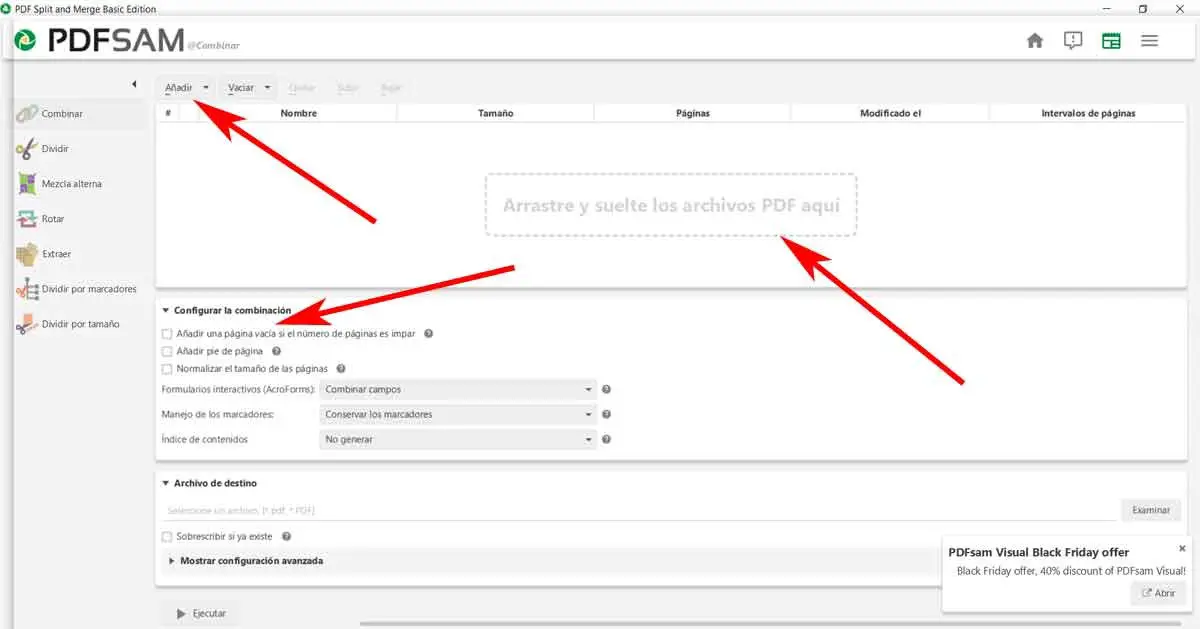Click the Quitar toolbar button
Viewport: 1200px width, 629px height.
[x=301, y=88]
